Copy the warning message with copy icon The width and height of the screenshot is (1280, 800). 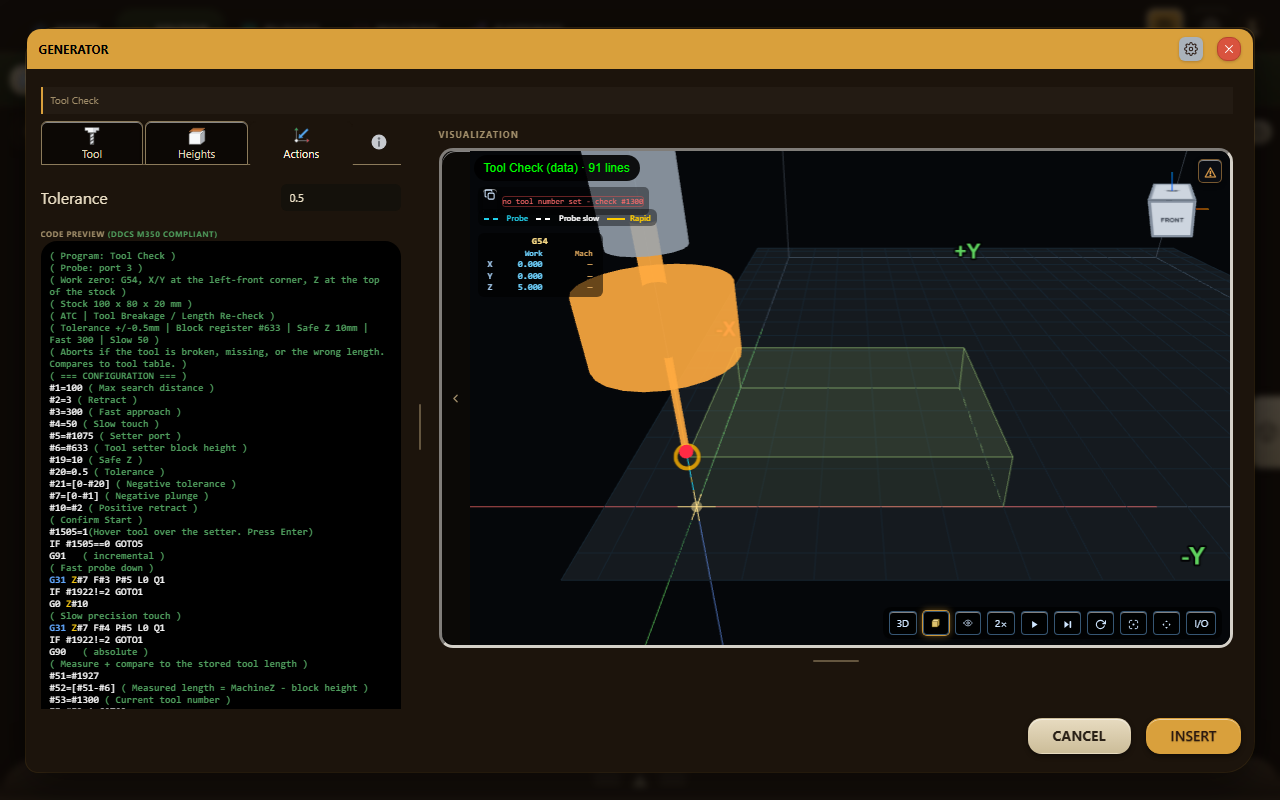point(490,195)
